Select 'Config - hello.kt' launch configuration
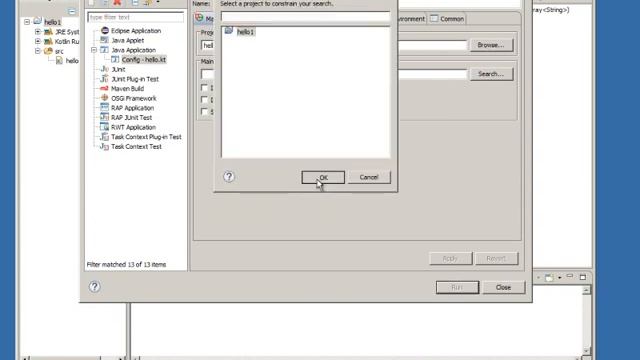The width and height of the screenshot is (640, 360). (144, 60)
